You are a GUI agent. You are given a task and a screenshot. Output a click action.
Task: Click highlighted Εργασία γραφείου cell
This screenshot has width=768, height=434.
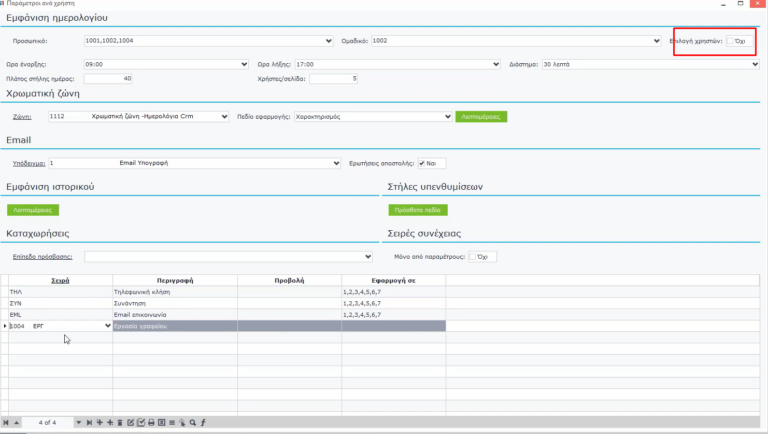click(175, 326)
